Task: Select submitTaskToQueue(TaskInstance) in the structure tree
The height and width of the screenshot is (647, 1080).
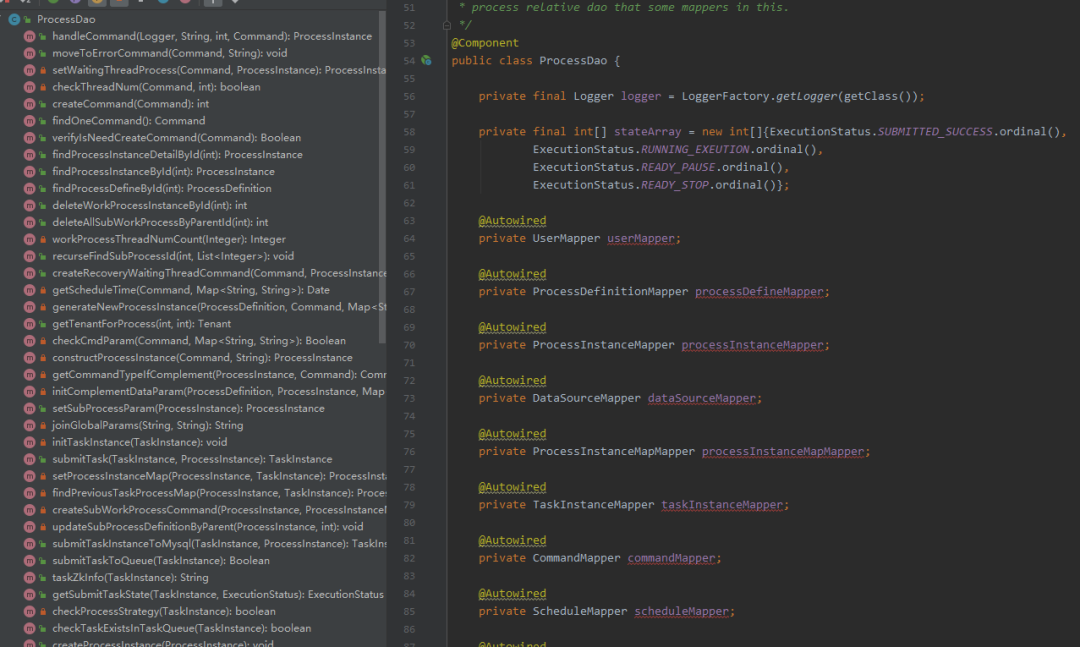Action: [x=160, y=560]
